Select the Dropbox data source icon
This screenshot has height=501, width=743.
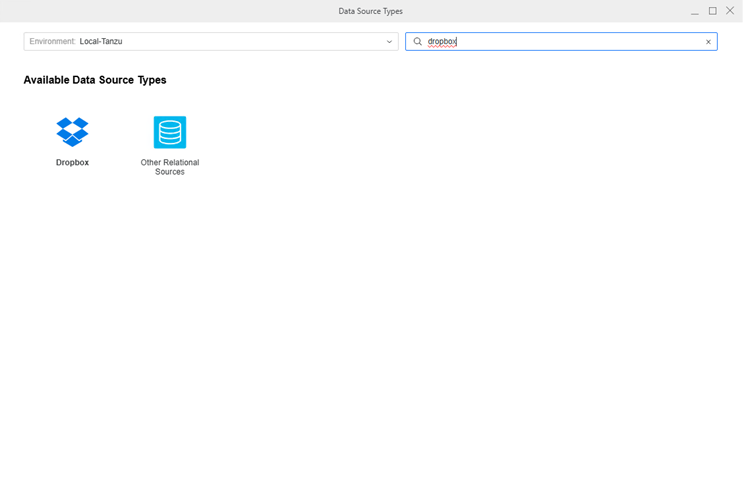72,132
